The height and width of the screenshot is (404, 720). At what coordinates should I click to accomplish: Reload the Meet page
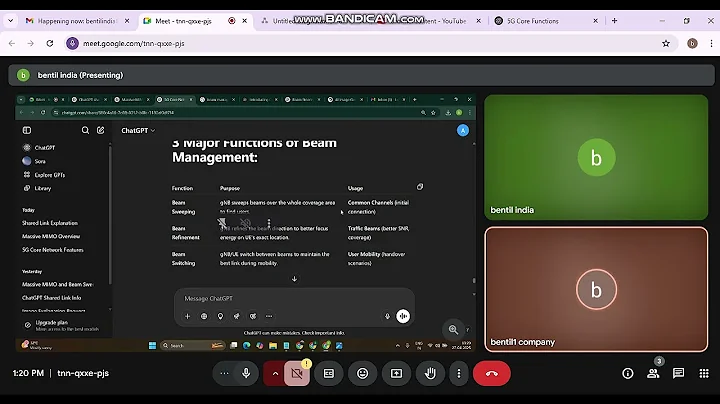(50, 43)
